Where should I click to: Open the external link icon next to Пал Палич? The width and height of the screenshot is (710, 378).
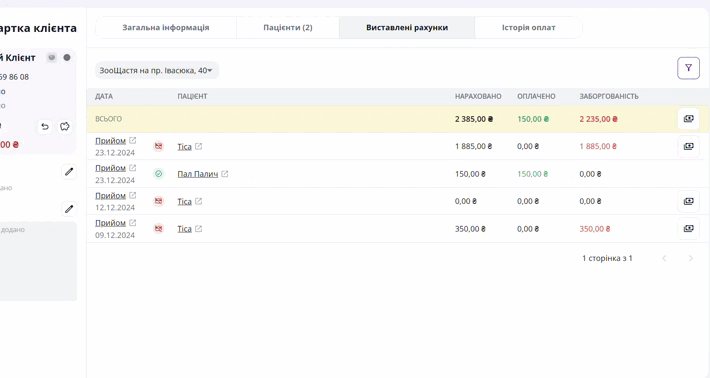225,174
